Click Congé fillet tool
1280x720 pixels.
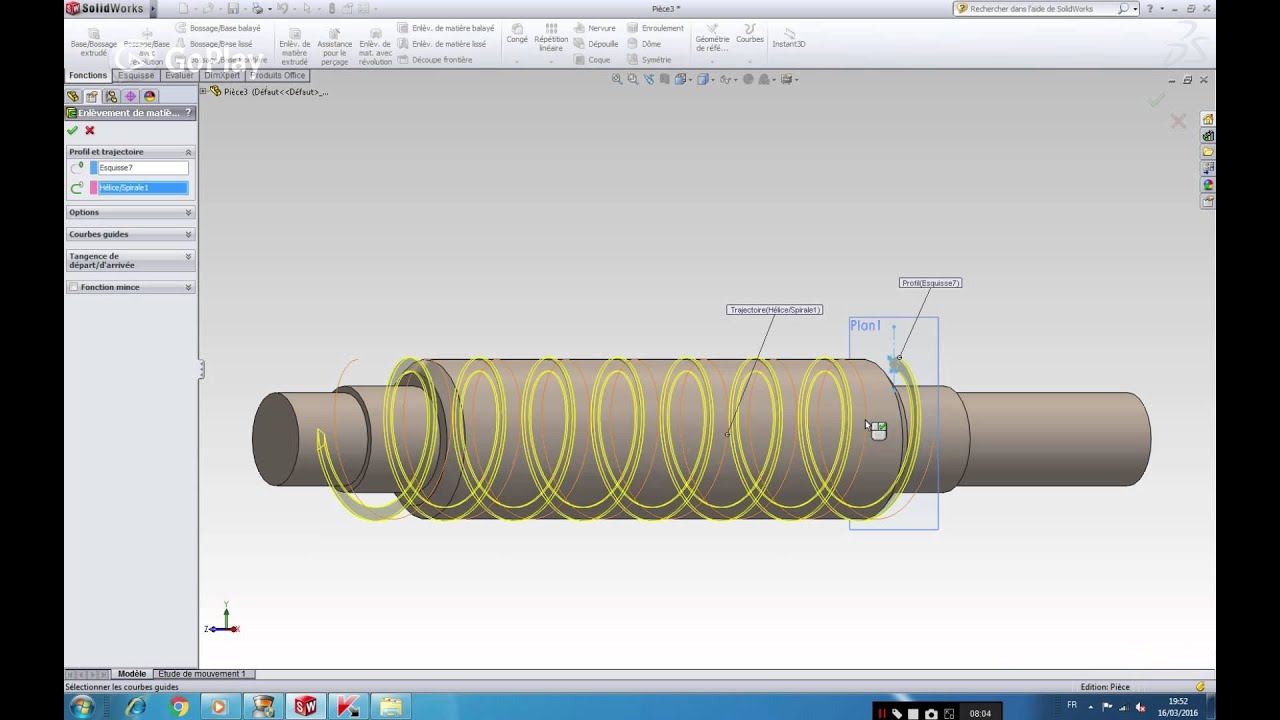(x=517, y=34)
